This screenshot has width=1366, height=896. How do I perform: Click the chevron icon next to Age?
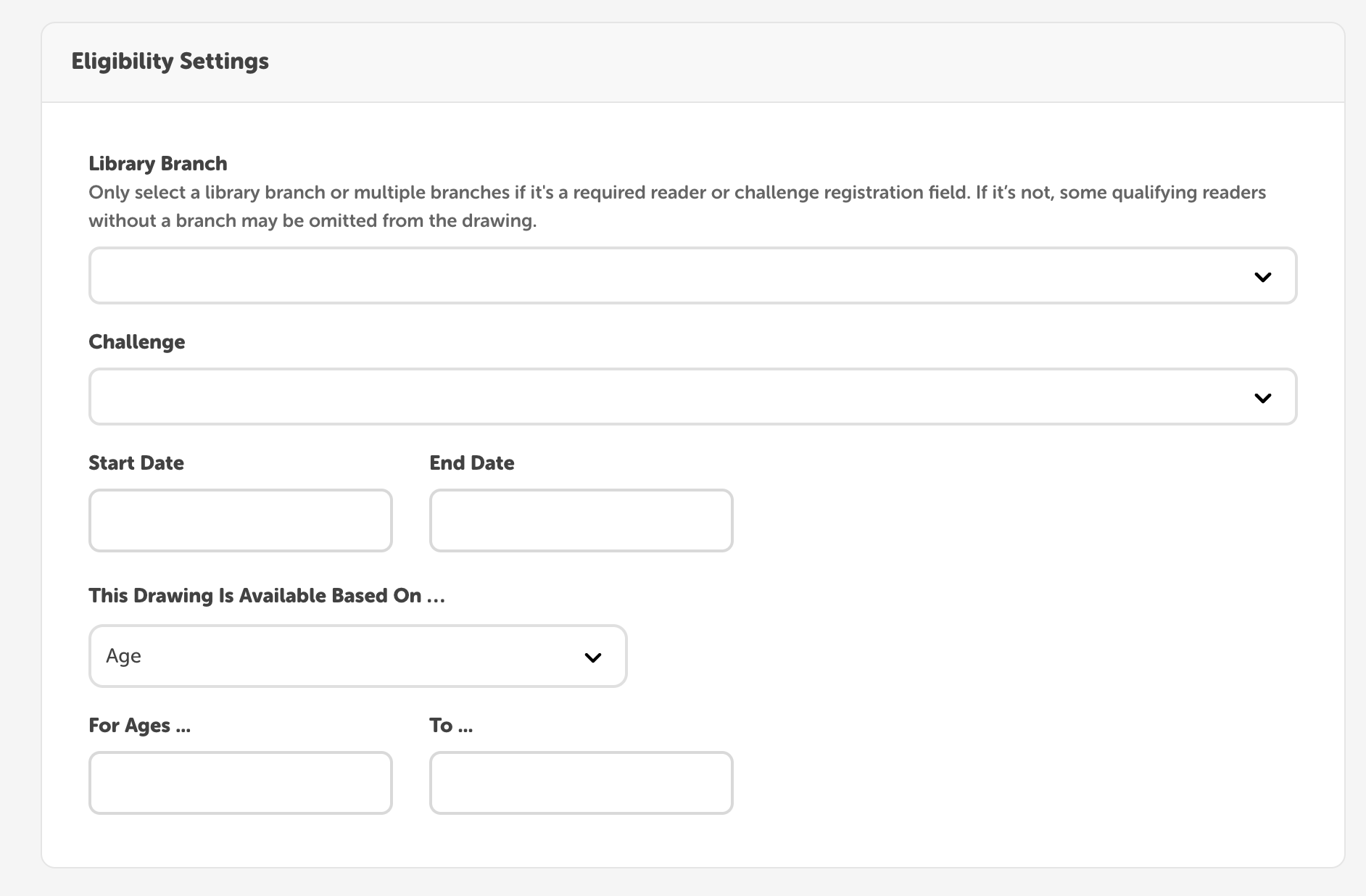[593, 656]
